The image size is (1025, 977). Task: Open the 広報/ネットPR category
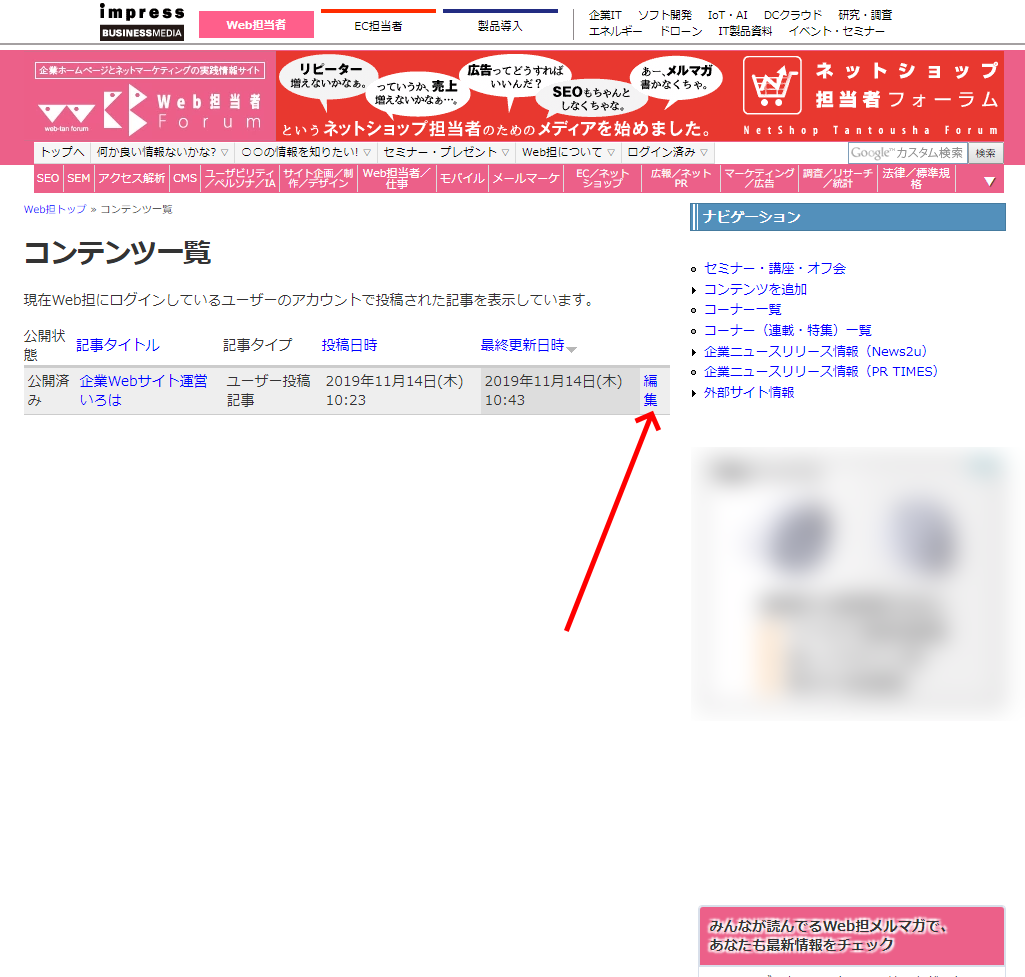pos(681,178)
